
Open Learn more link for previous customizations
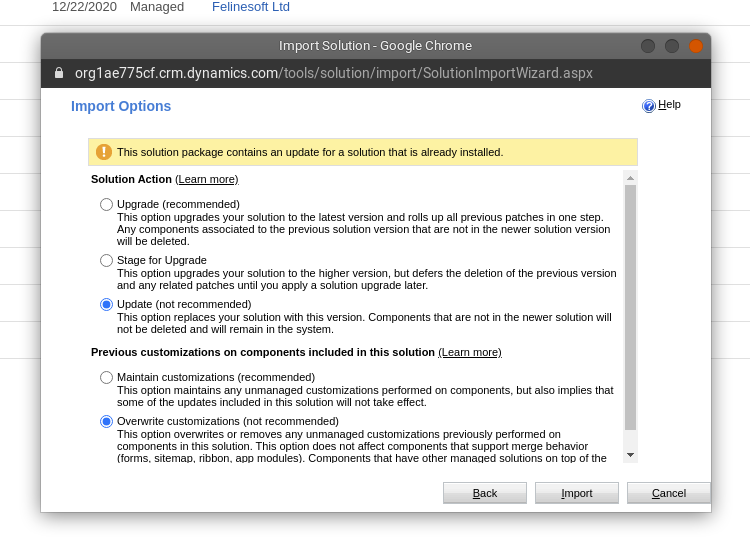coord(470,352)
